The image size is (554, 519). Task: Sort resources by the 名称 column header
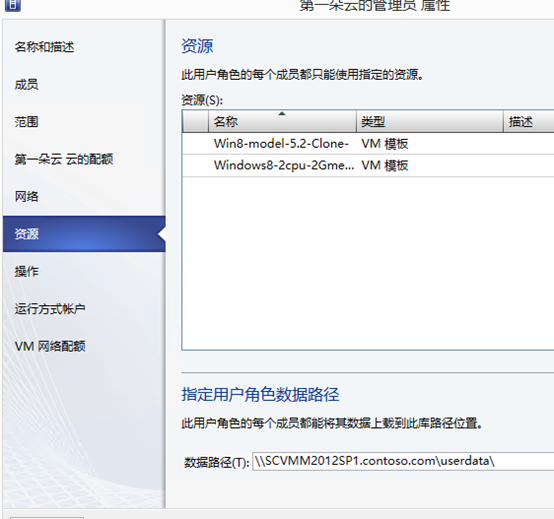[282, 122]
